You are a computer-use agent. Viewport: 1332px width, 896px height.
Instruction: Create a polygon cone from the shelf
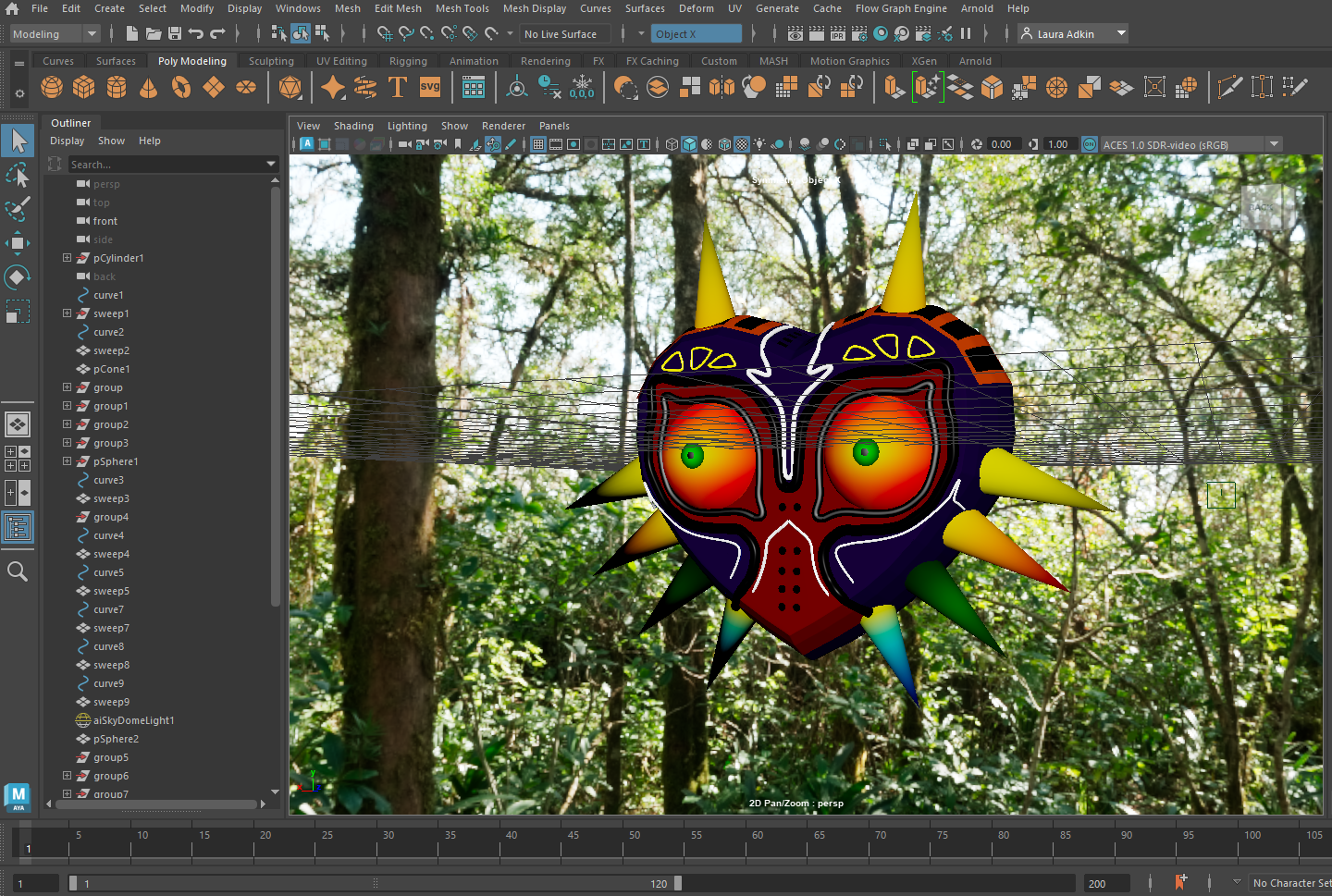(x=148, y=88)
